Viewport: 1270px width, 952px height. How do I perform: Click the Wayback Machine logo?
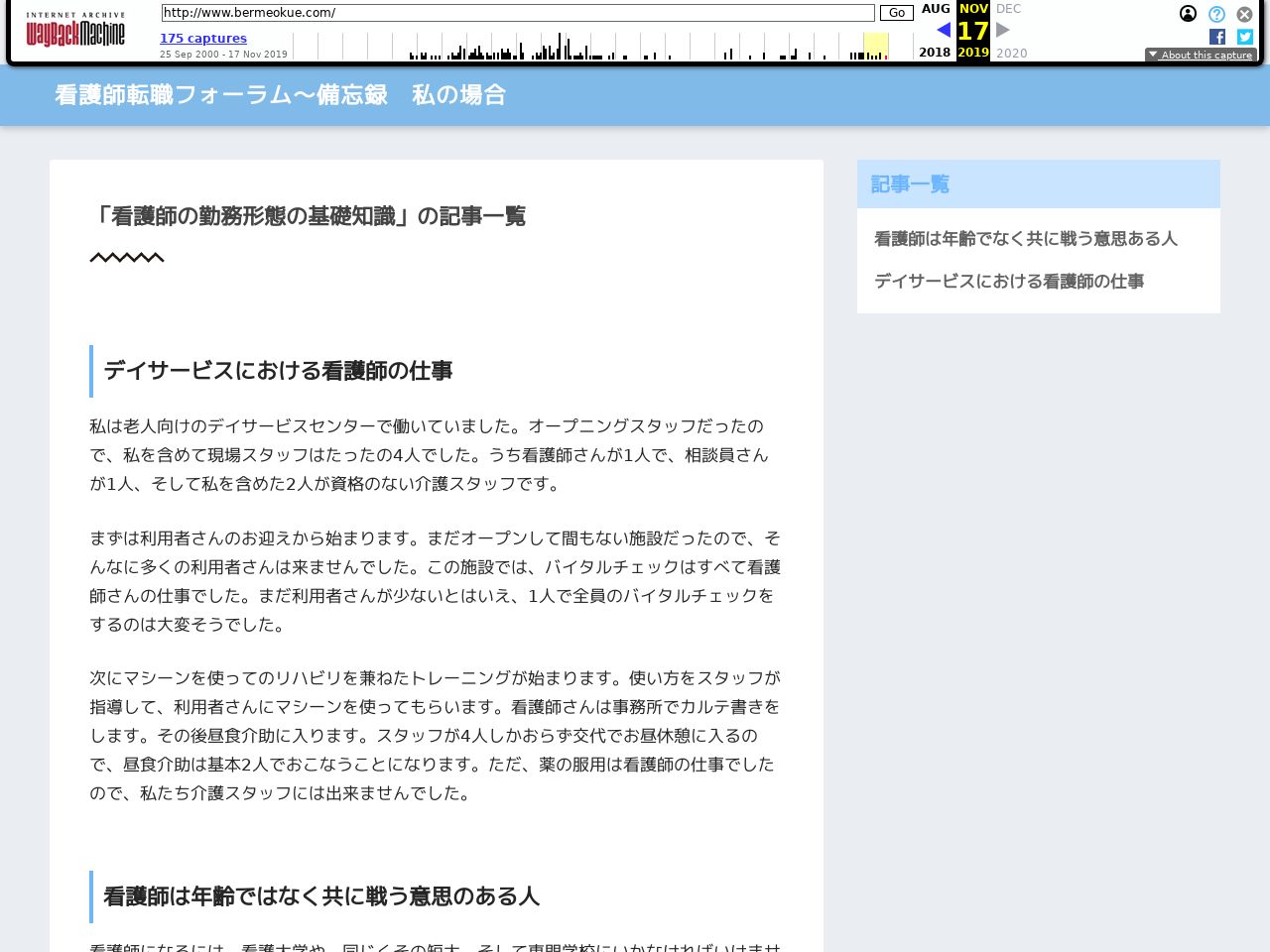point(75,31)
